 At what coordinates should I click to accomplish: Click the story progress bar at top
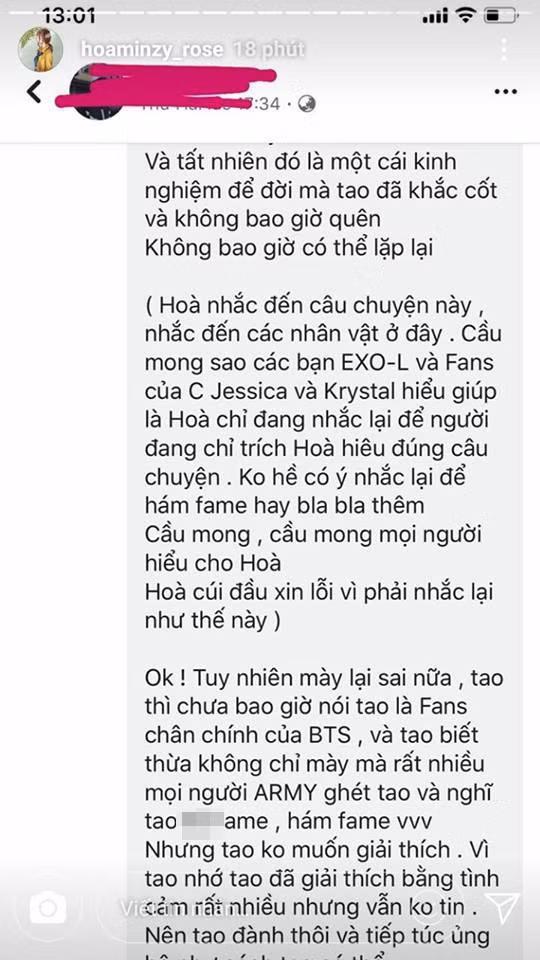tap(270, 11)
